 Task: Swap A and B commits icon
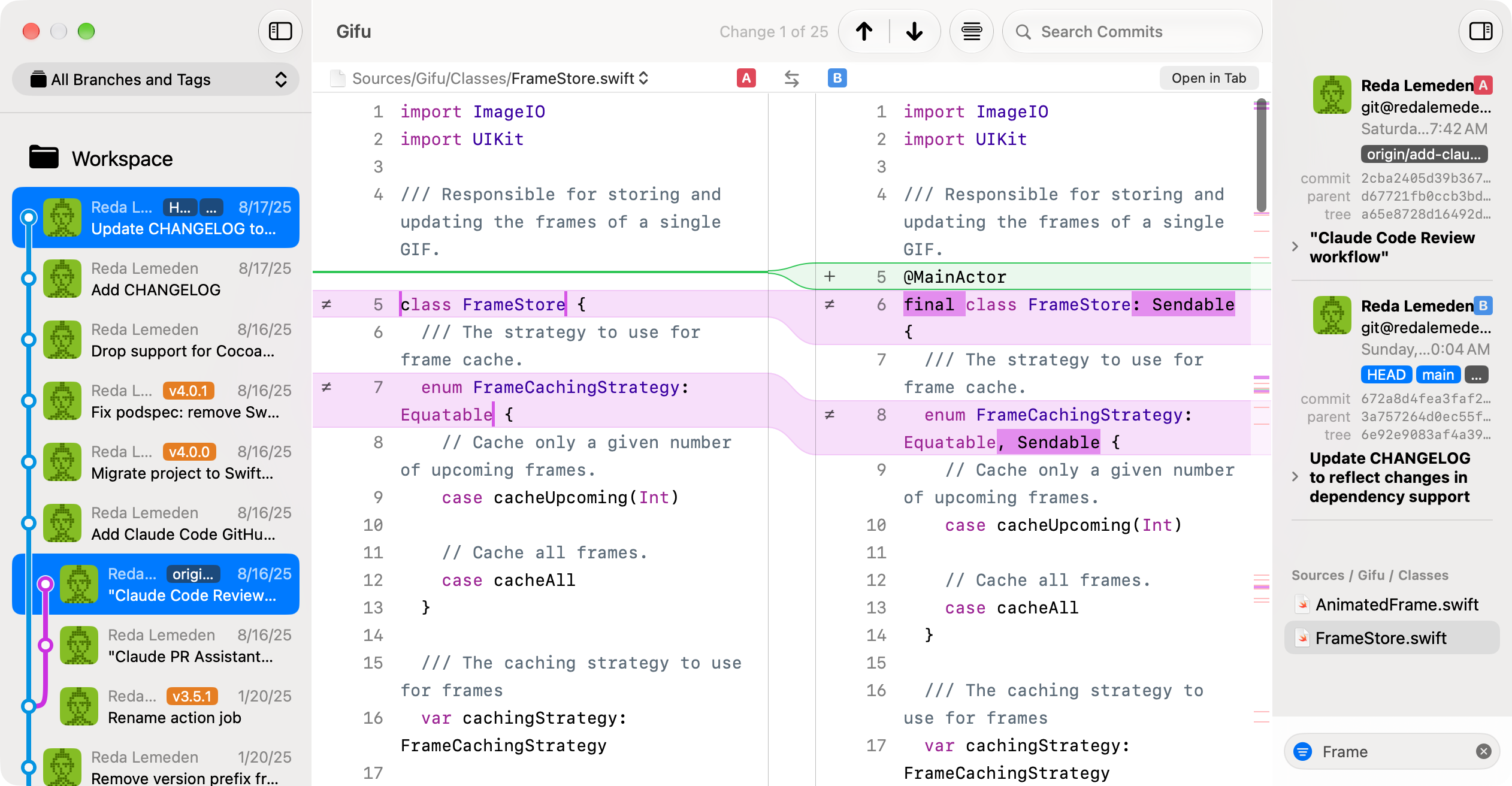[x=792, y=78]
